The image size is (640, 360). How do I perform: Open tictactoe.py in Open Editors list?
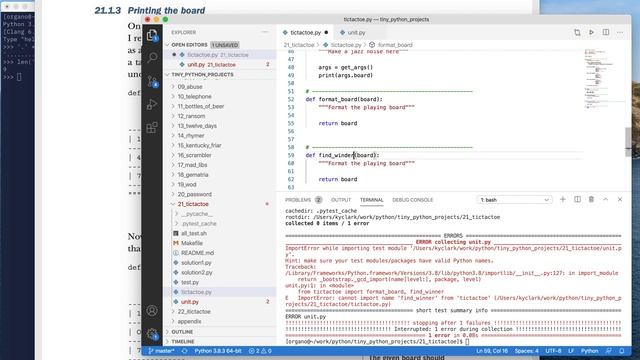pyautogui.click(x=220, y=55)
